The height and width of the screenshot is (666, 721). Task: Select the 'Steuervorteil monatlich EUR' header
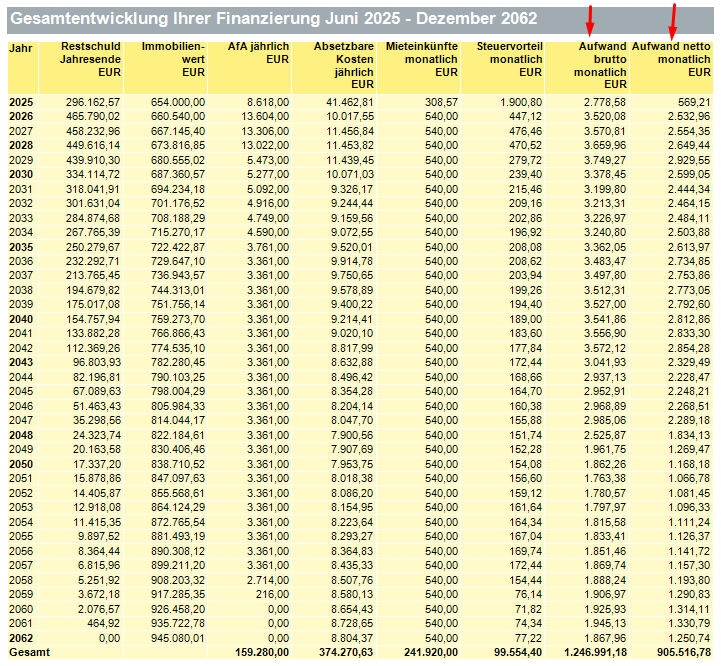click(509, 59)
